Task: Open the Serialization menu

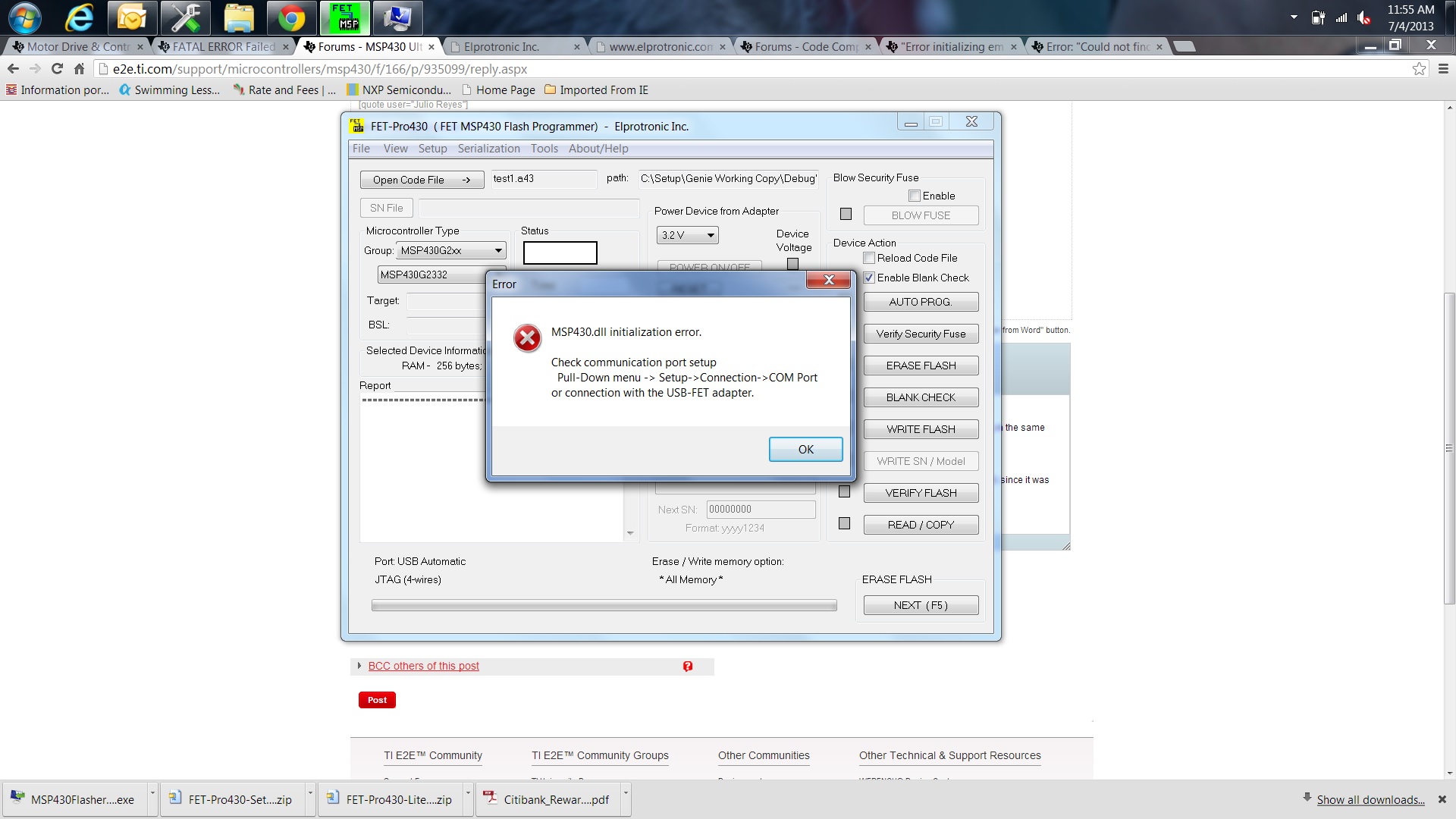Action: tap(488, 149)
